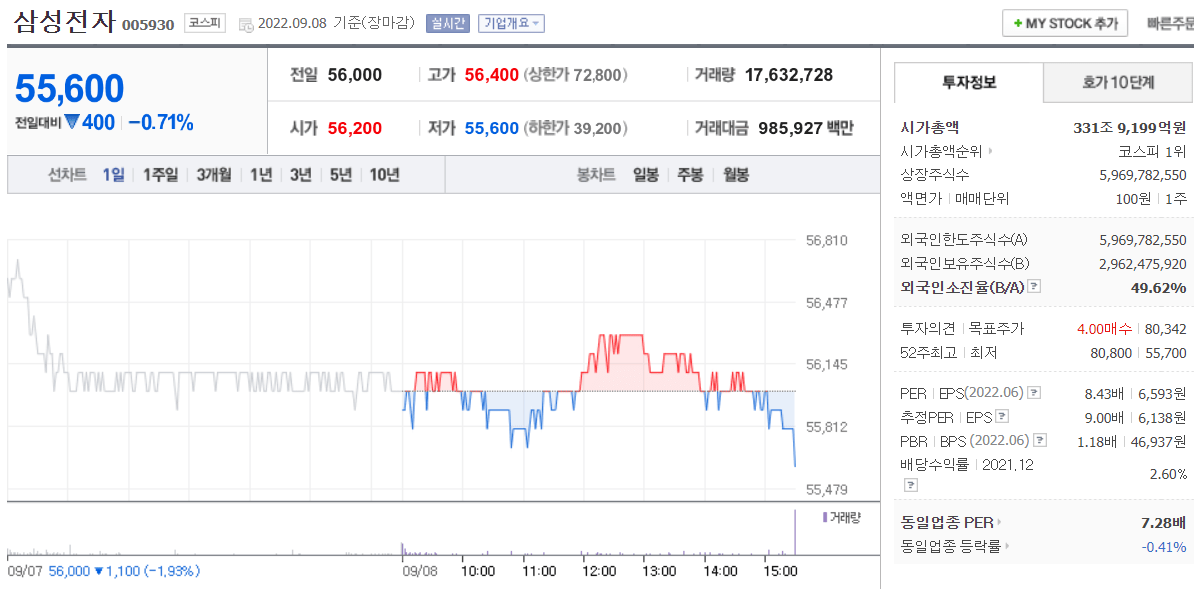1194x589 pixels.
Task: Click the 12:00 time axis label
Action: pyautogui.click(x=599, y=571)
